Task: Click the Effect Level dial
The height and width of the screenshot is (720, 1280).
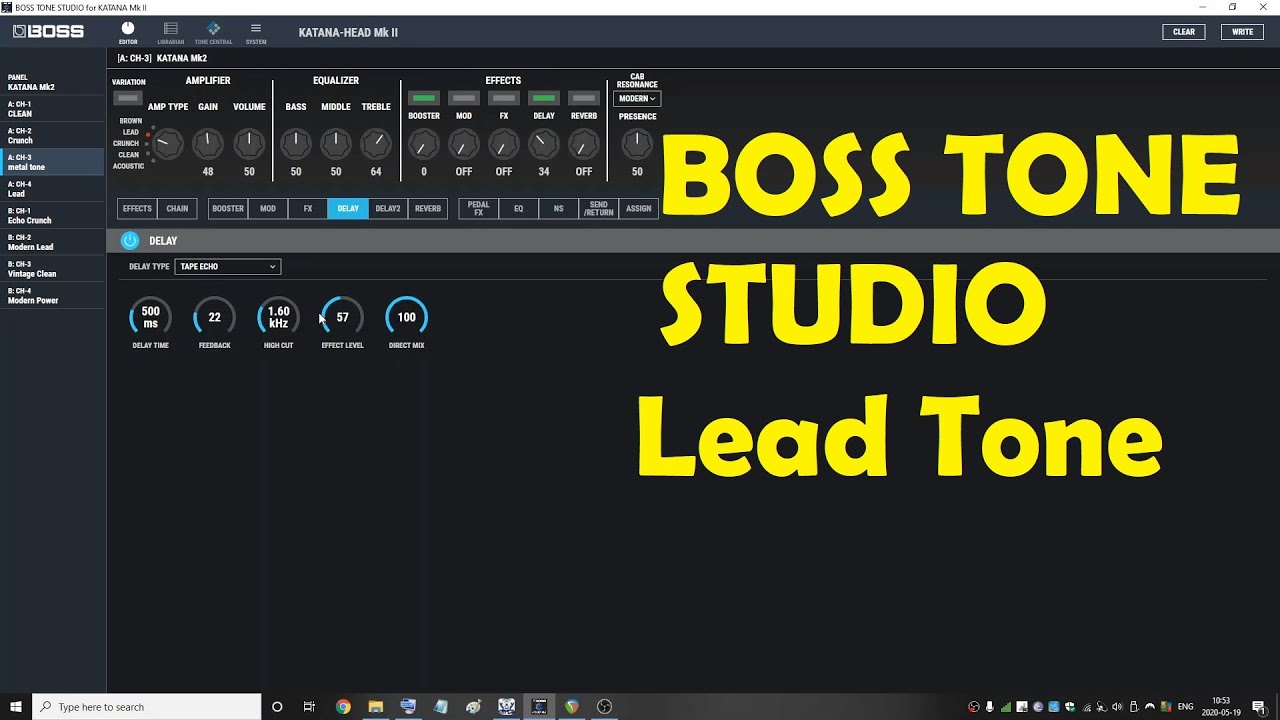Action: (342, 317)
